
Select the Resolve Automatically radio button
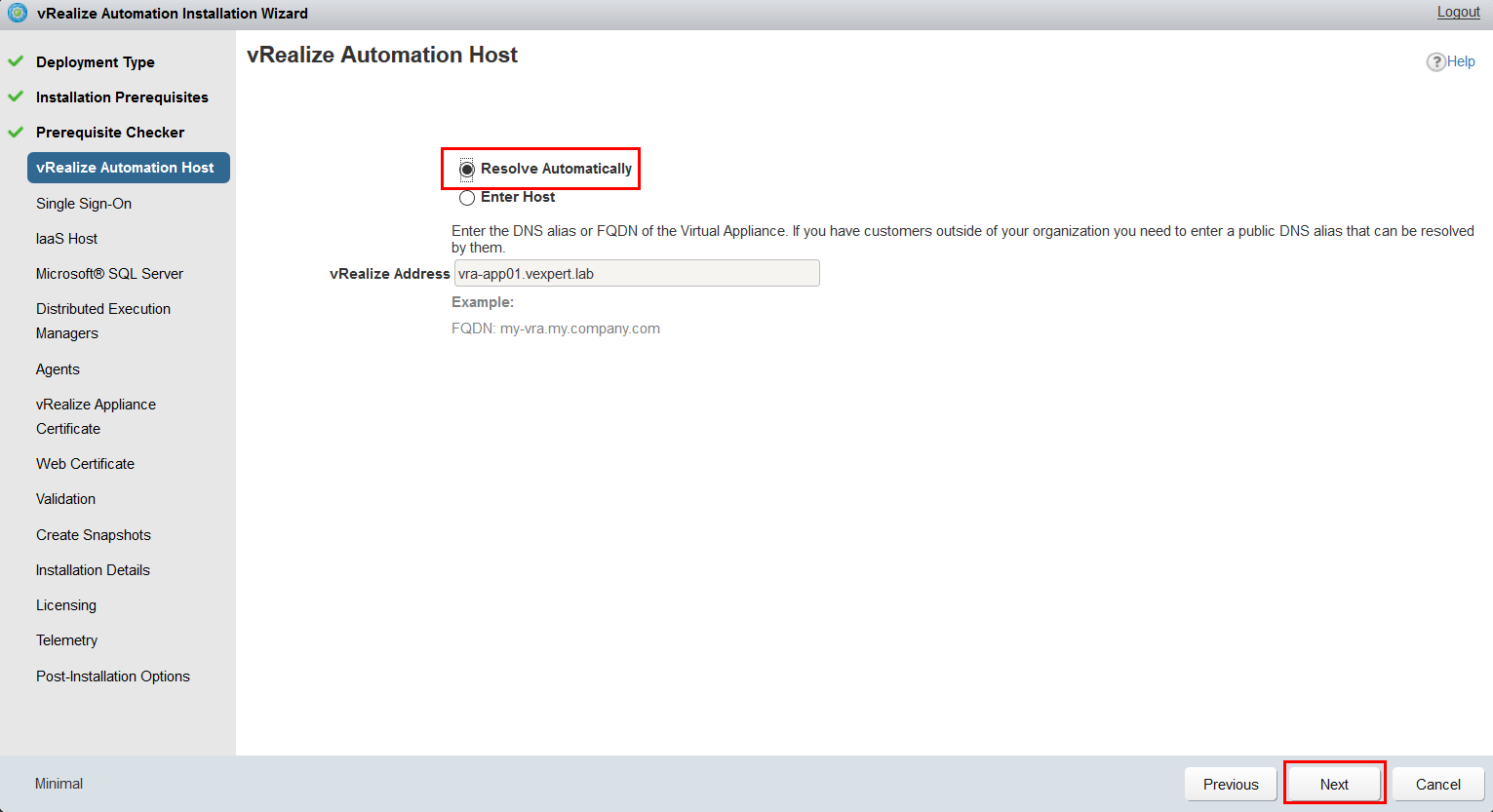click(x=467, y=170)
